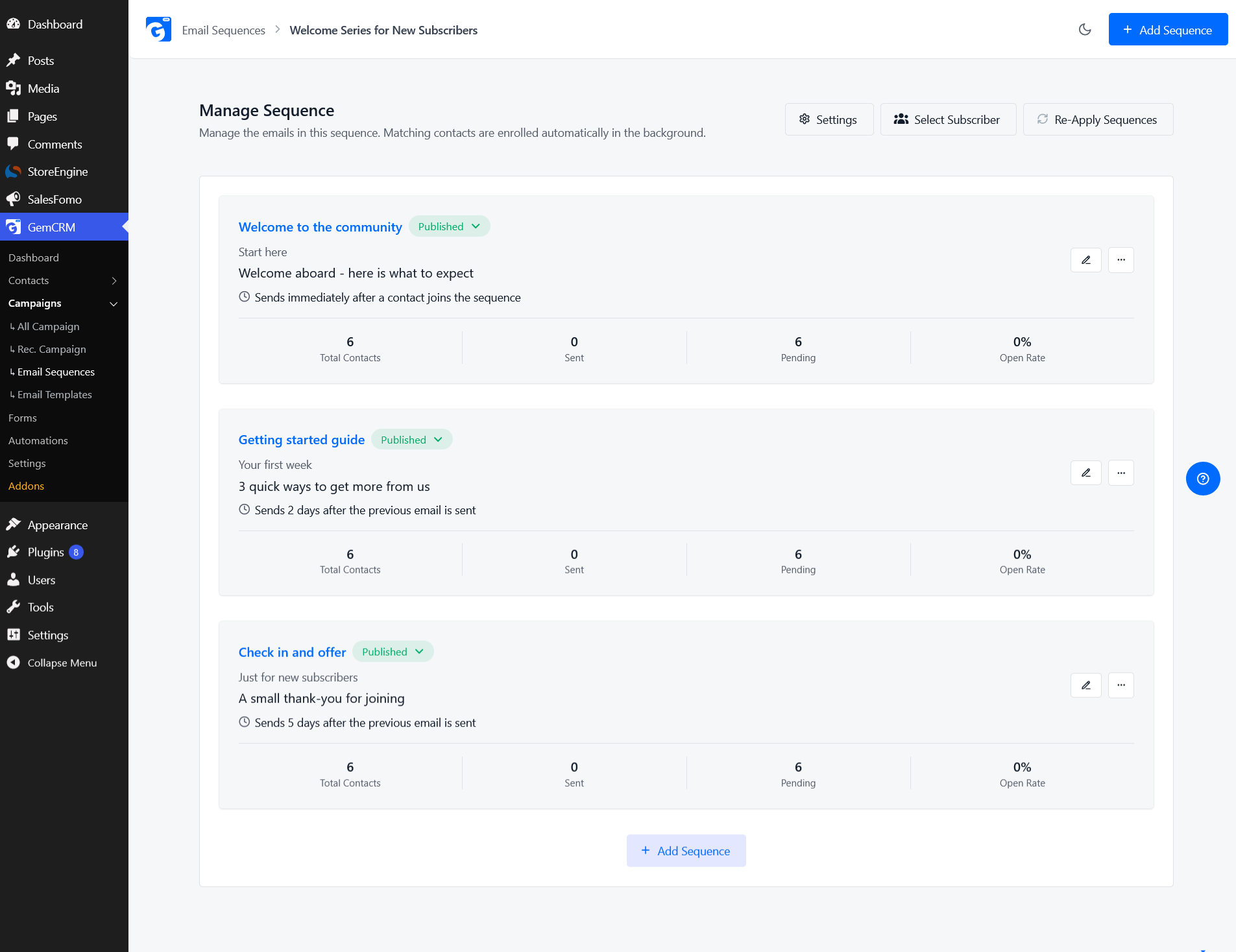1236x952 pixels.
Task: Click 'Welcome Series for New Subscribers' breadcrumb text
Action: coord(383,30)
